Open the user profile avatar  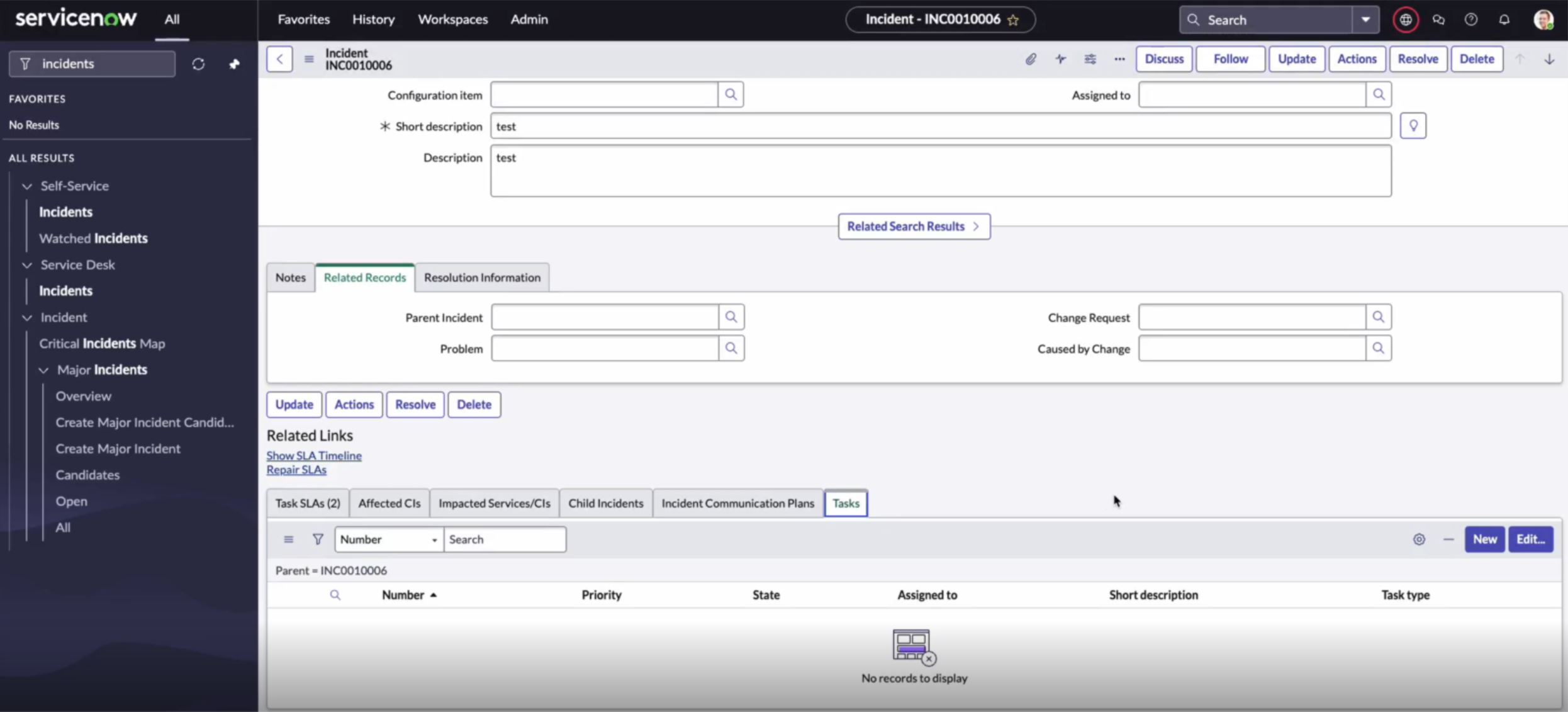(x=1543, y=20)
